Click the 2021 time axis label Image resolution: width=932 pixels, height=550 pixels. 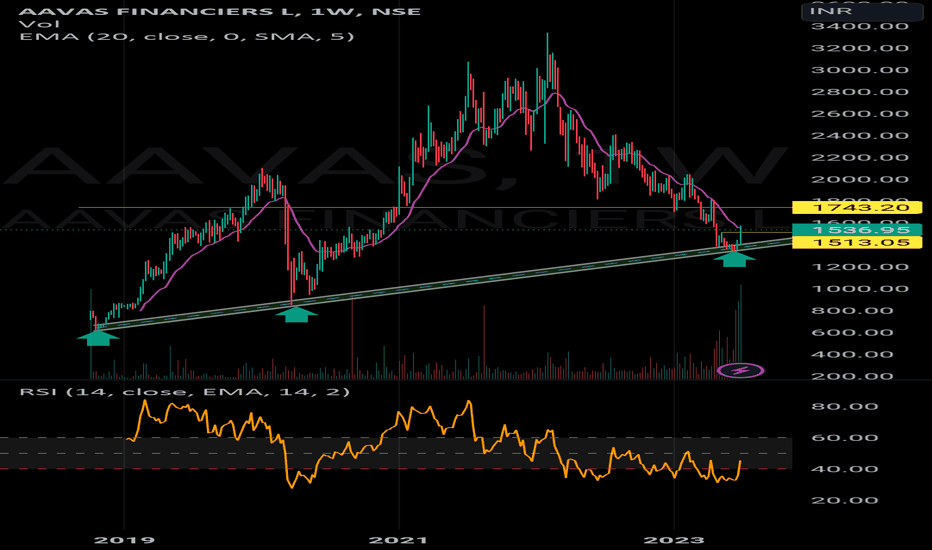pos(398,540)
